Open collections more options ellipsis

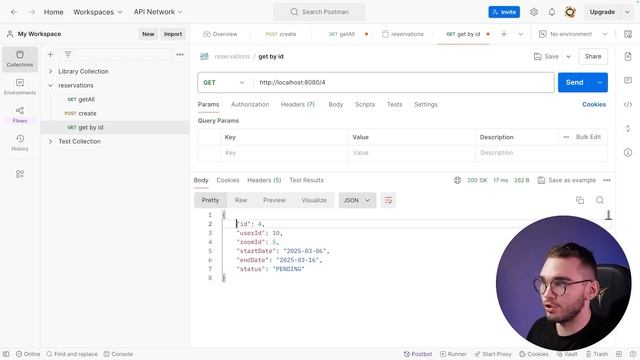[x=180, y=54]
